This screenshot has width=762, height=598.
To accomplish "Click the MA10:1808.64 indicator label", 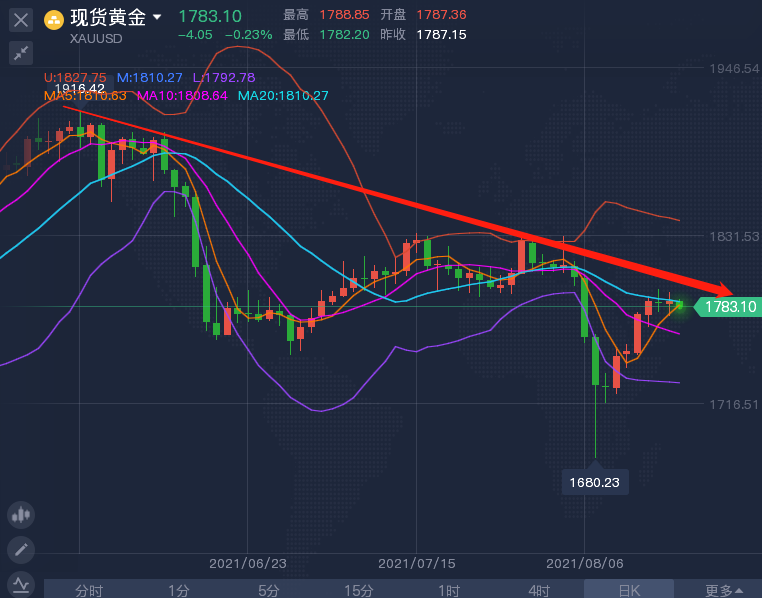I will 182,96.
